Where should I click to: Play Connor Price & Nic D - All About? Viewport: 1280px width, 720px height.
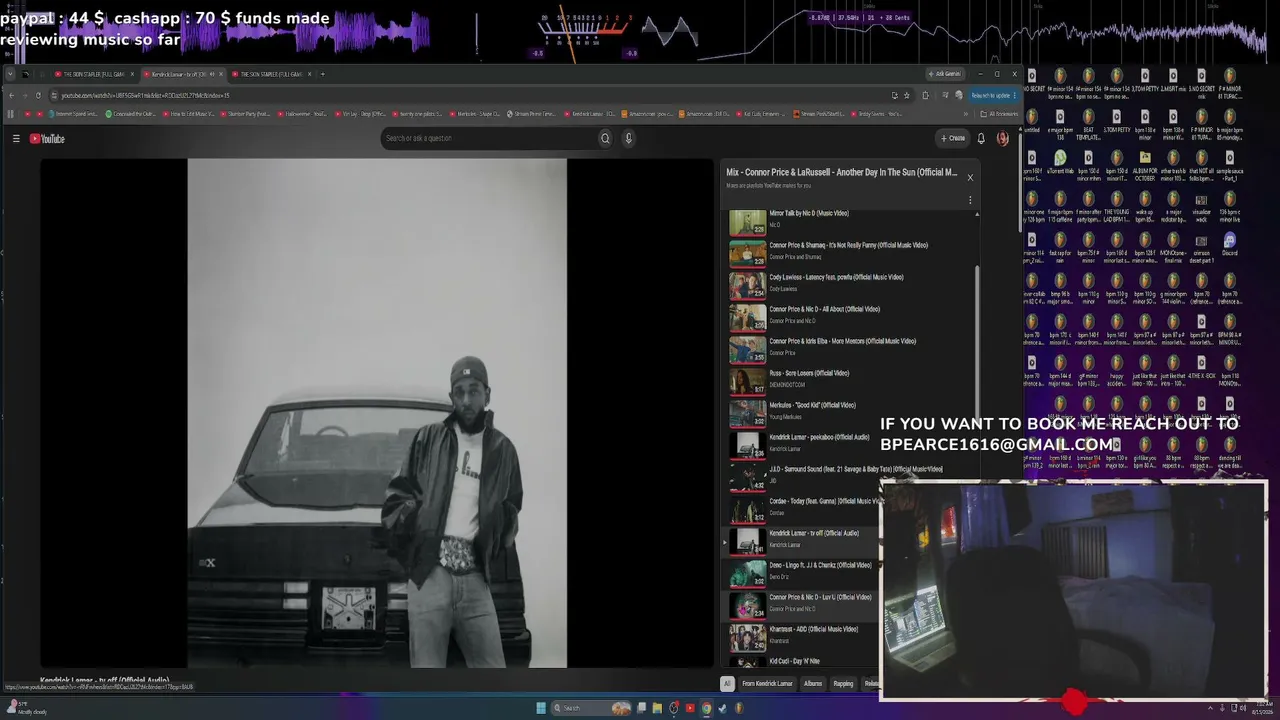point(848,317)
